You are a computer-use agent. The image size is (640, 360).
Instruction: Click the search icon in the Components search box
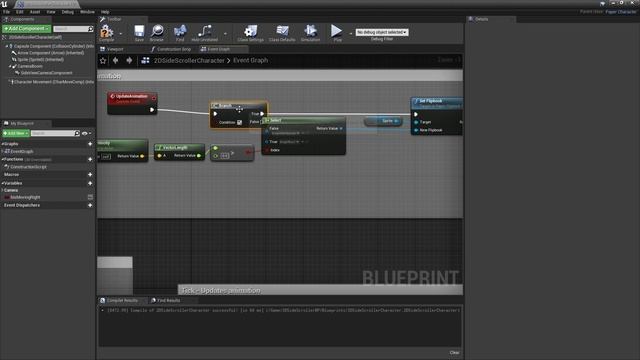[x=90, y=29]
